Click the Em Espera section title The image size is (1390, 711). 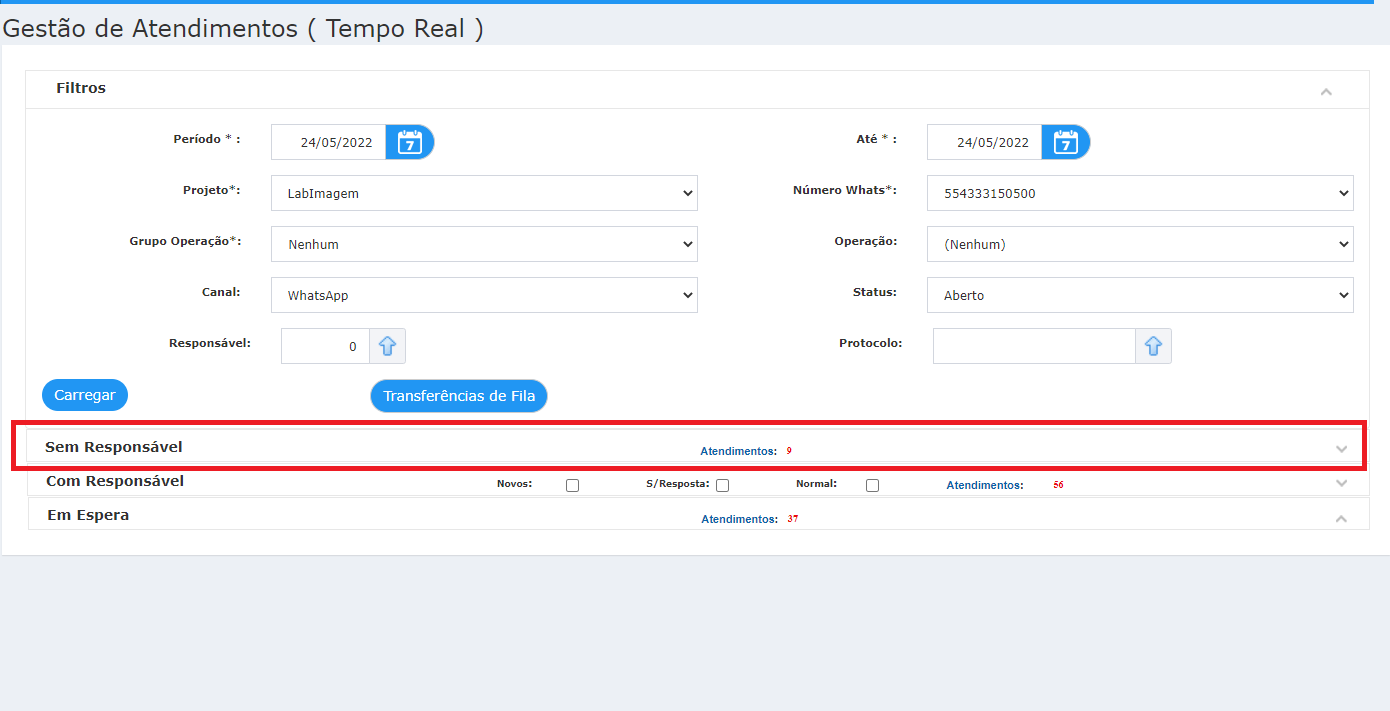[x=88, y=515]
